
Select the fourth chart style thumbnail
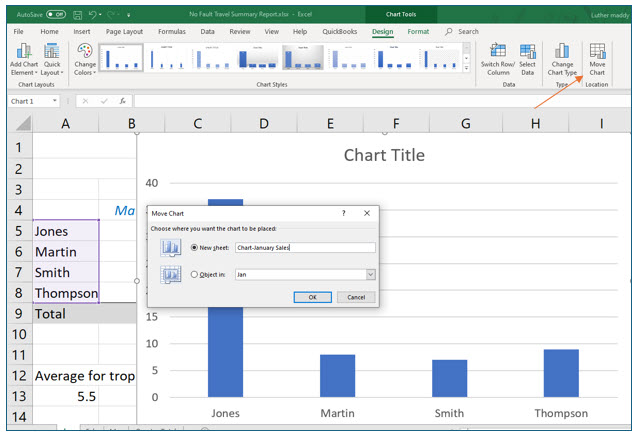(x=258, y=58)
